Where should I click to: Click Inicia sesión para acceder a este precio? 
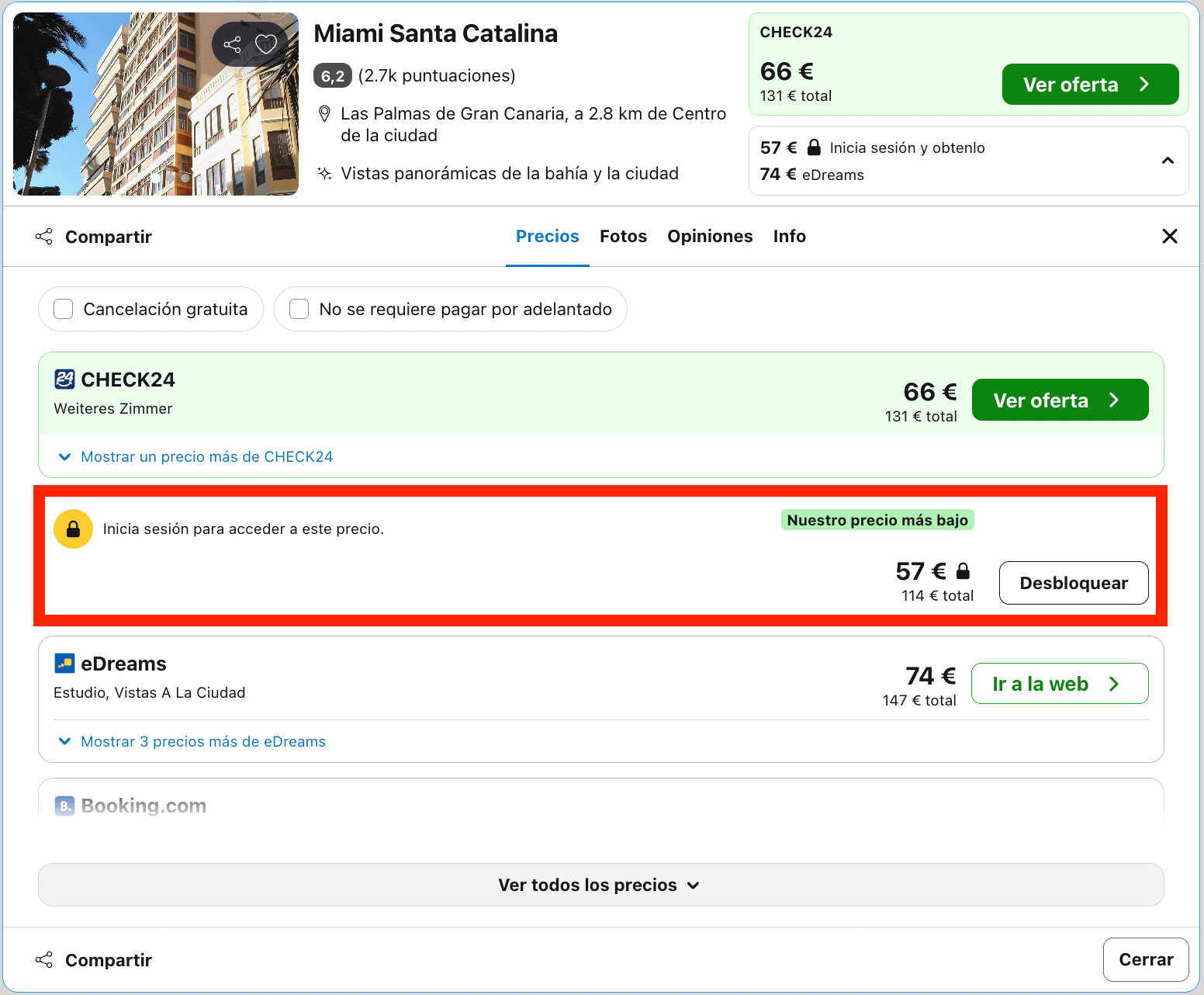point(244,529)
